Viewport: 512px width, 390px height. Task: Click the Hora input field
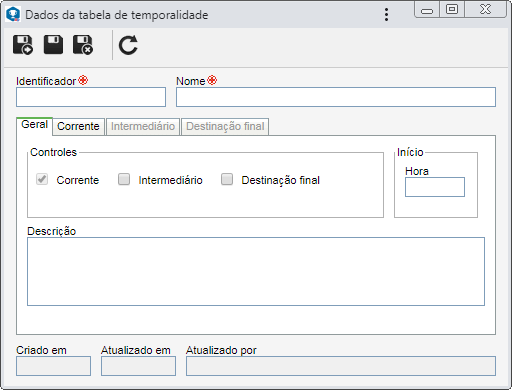pos(435,187)
